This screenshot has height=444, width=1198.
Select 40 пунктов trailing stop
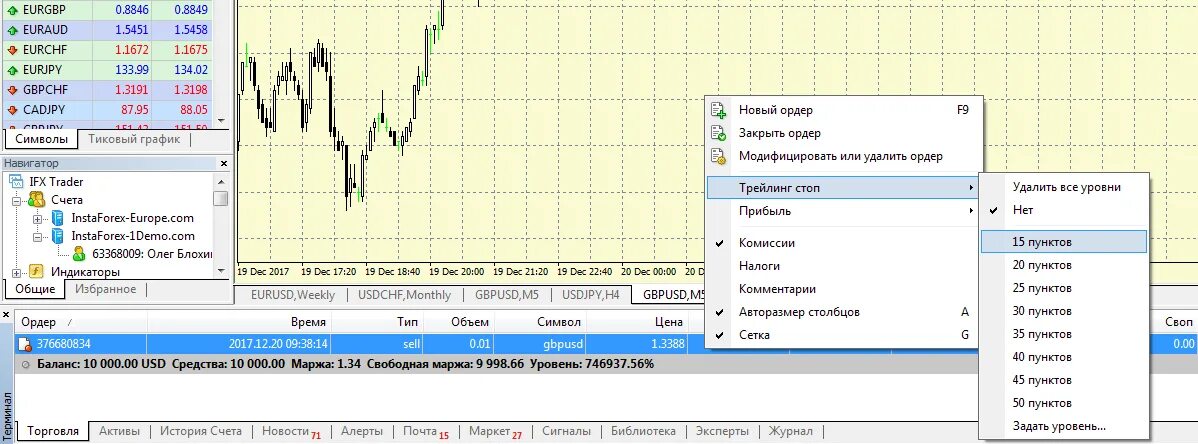pos(1064,357)
